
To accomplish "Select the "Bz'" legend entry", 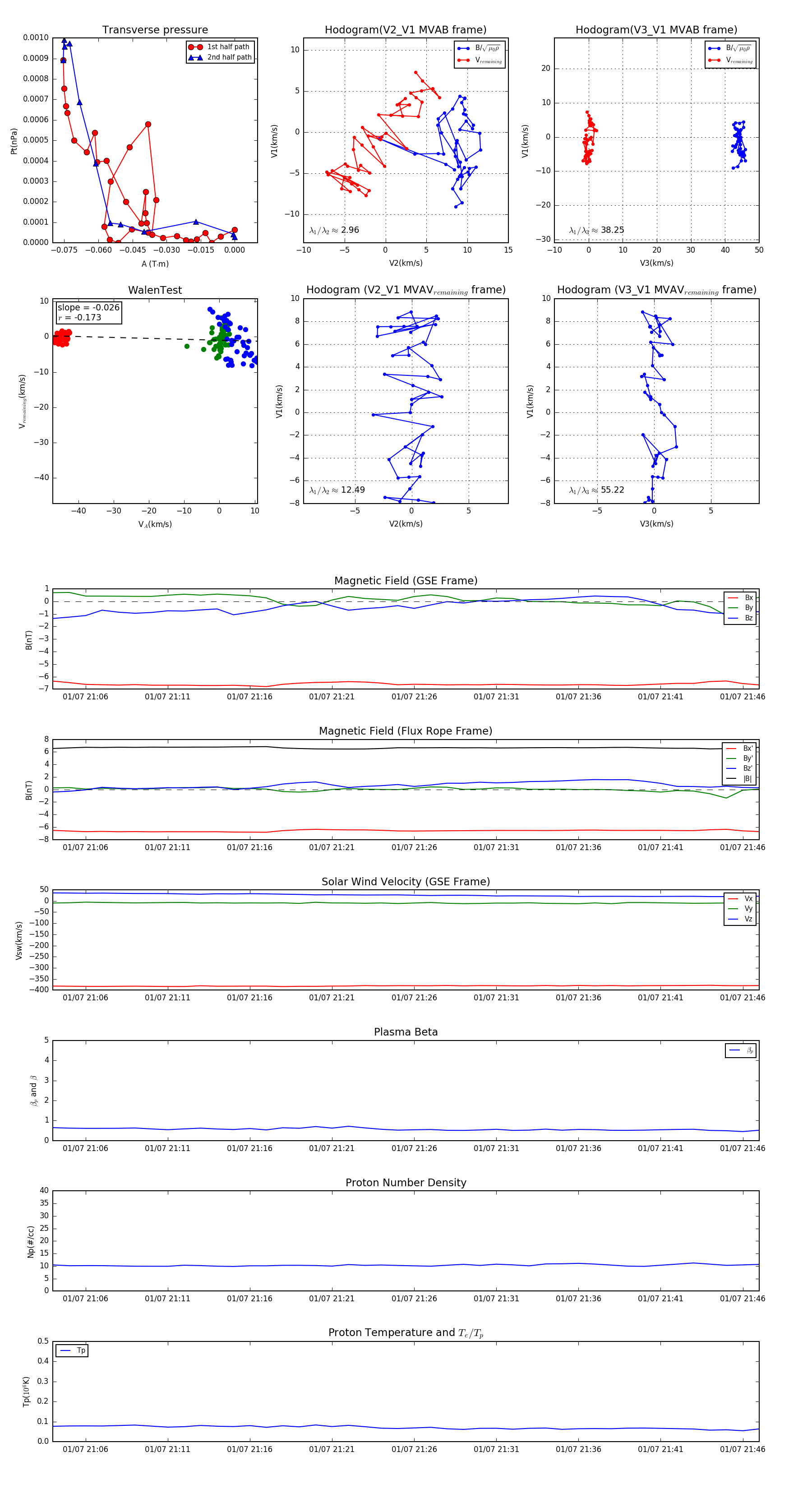I will (740, 768).
